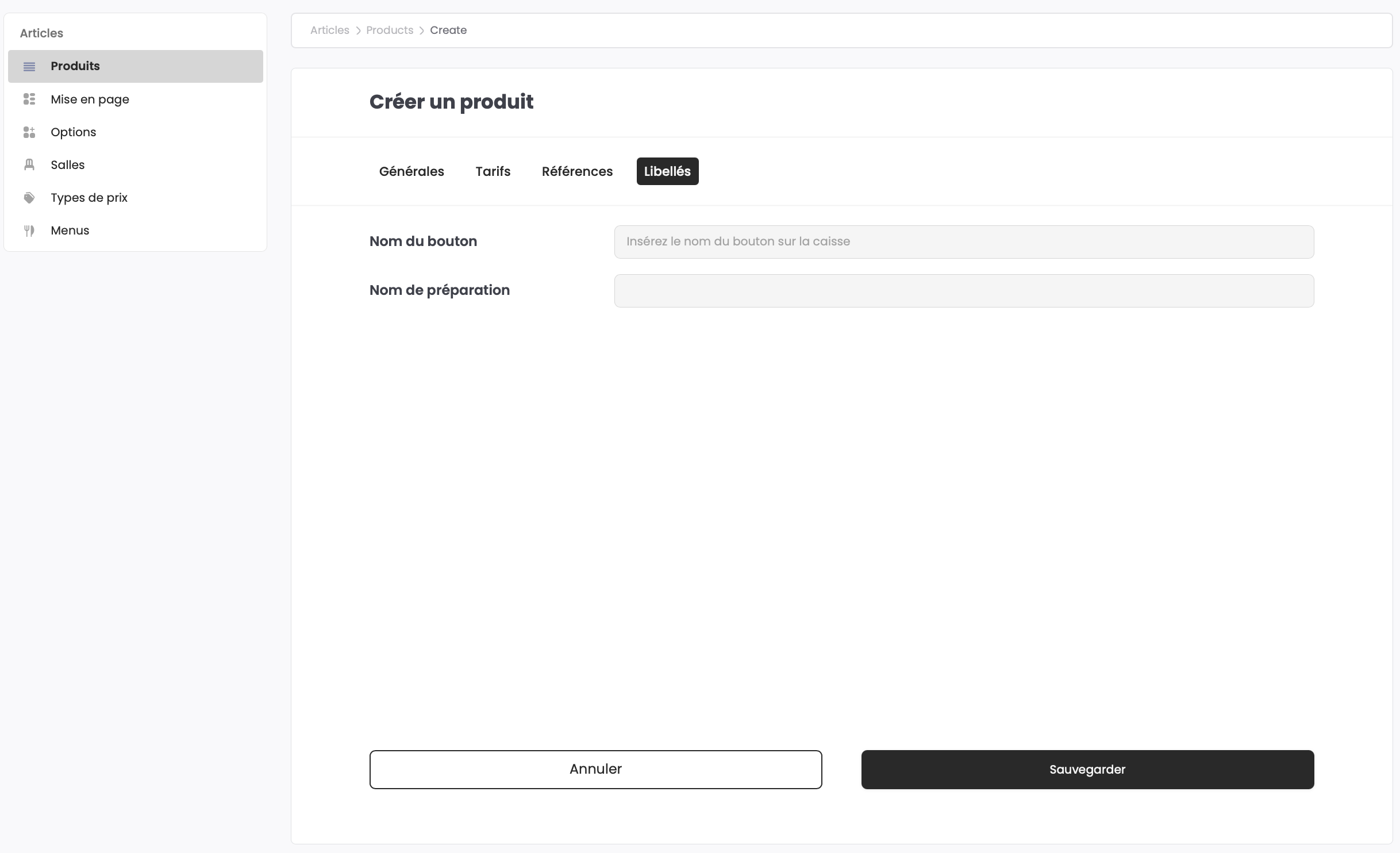Open Mise en page from the sidebar
Viewport: 1400px width, 853px height.
tap(90, 99)
